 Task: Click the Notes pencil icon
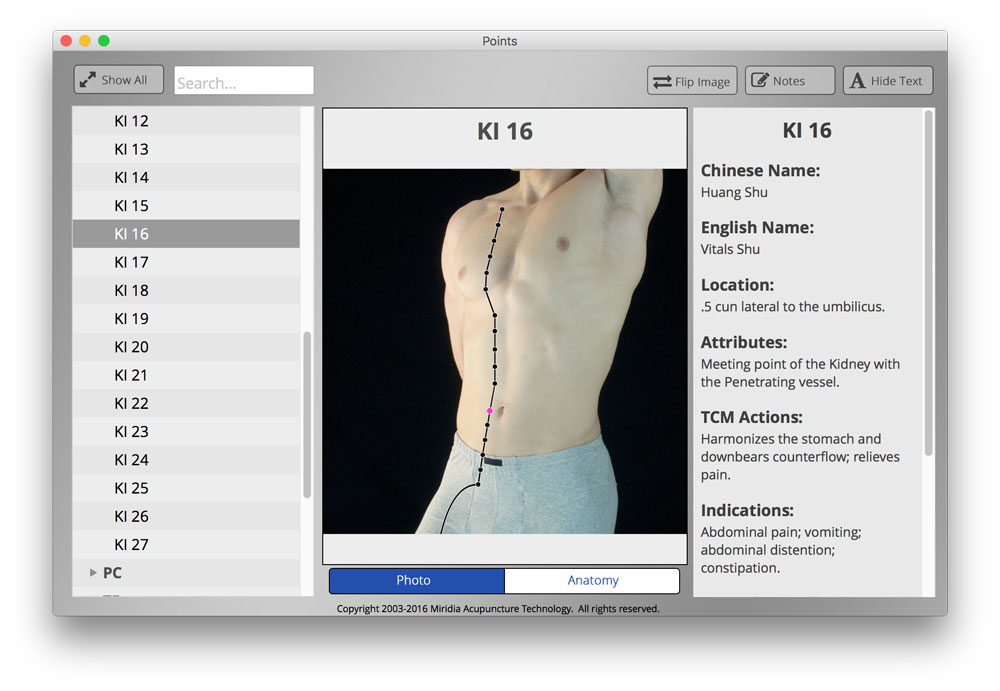[x=760, y=80]
